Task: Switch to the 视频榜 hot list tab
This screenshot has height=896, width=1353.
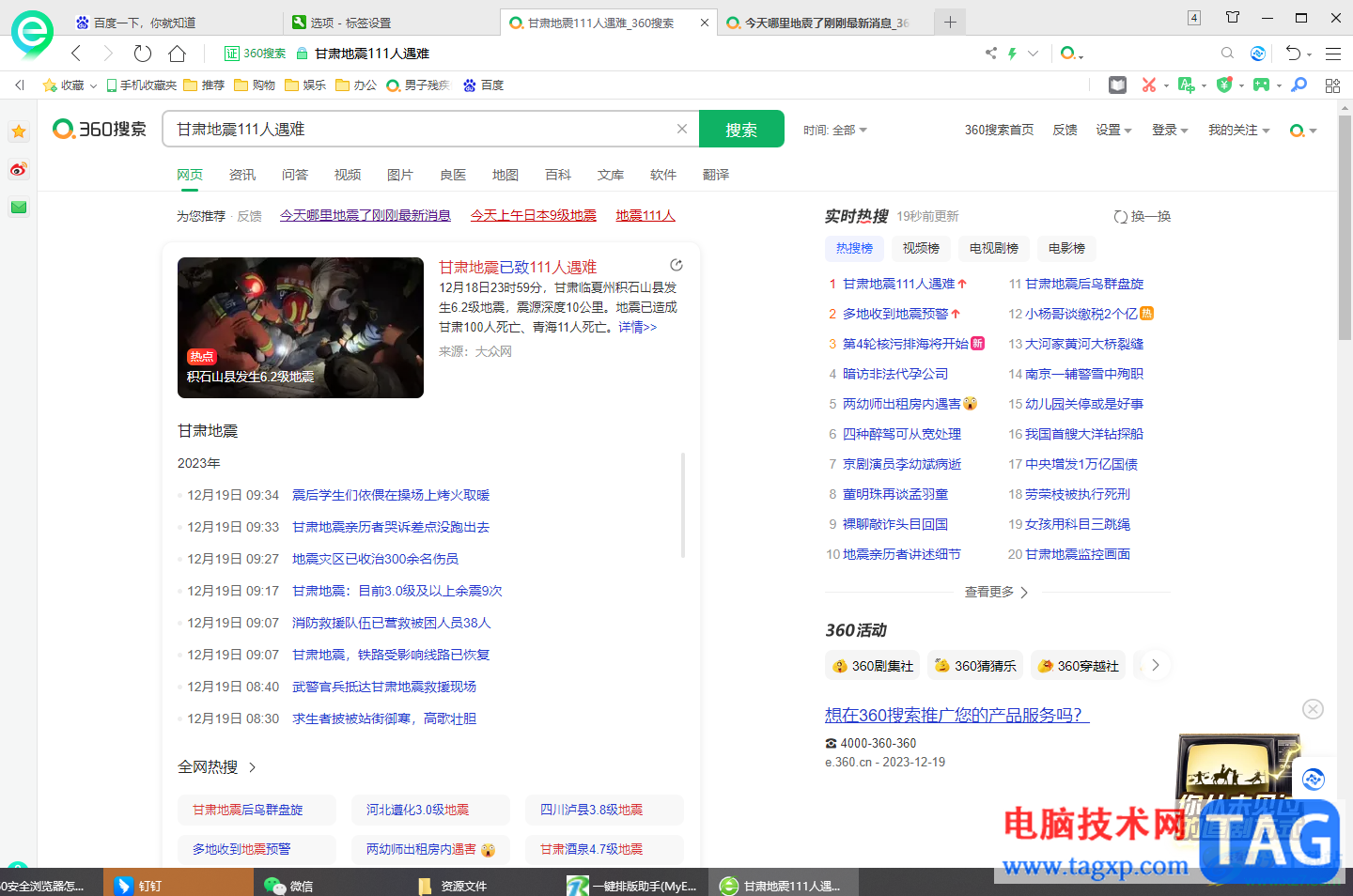Action: pyautogui.click(x=921, y=248)
